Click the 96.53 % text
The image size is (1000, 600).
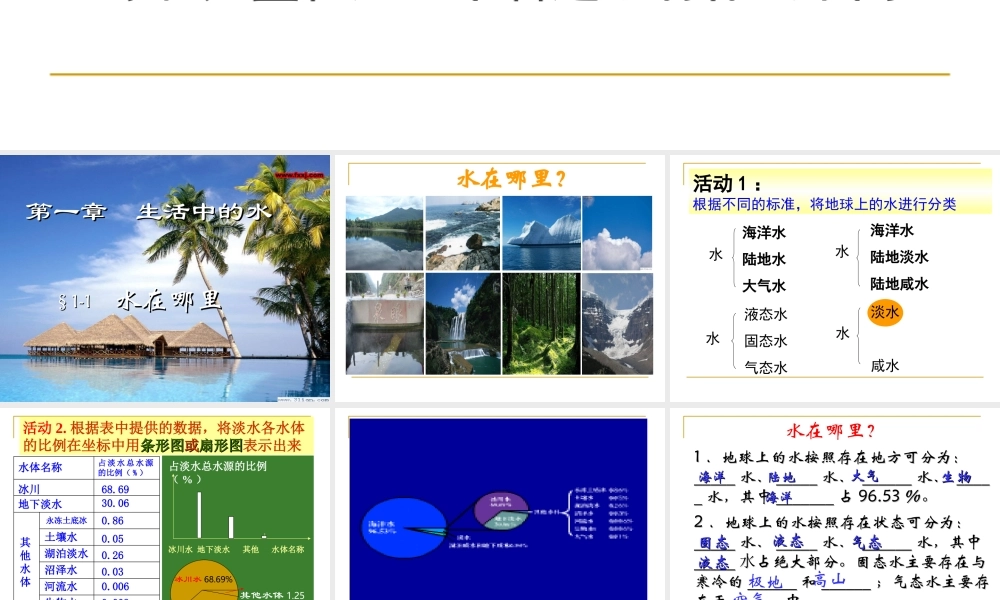click(891, 496)
